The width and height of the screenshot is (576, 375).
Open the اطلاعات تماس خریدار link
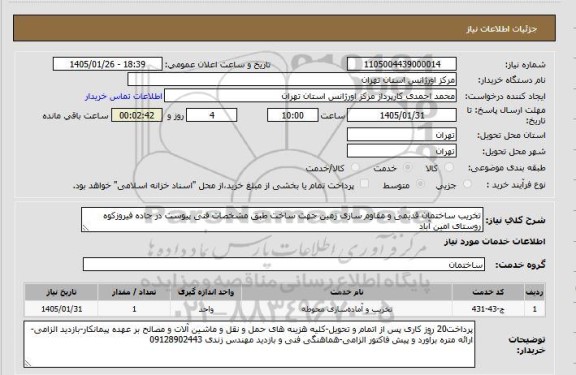123,96
